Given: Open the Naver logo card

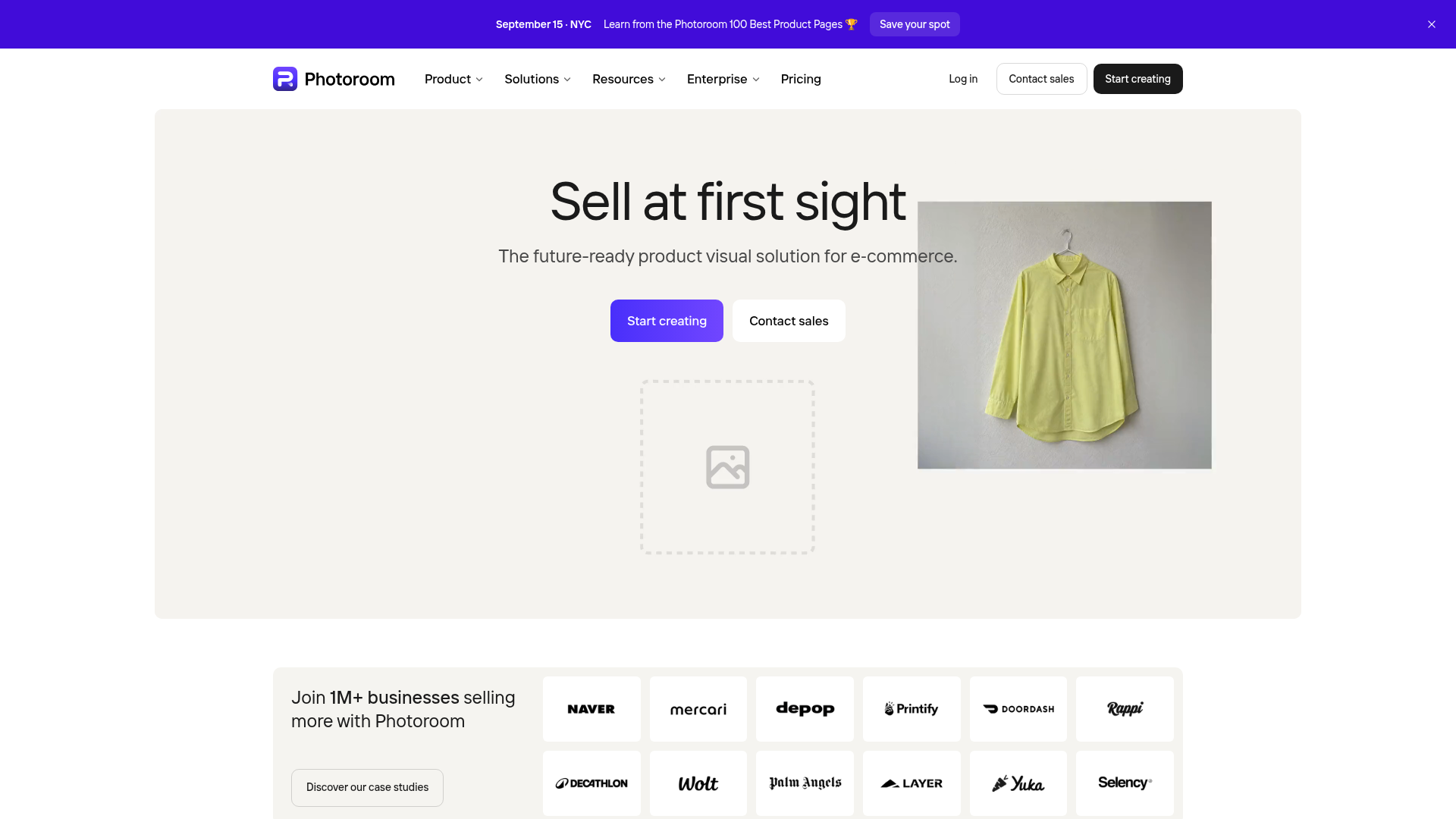Looking at the screenshot, I should point(591,709).
